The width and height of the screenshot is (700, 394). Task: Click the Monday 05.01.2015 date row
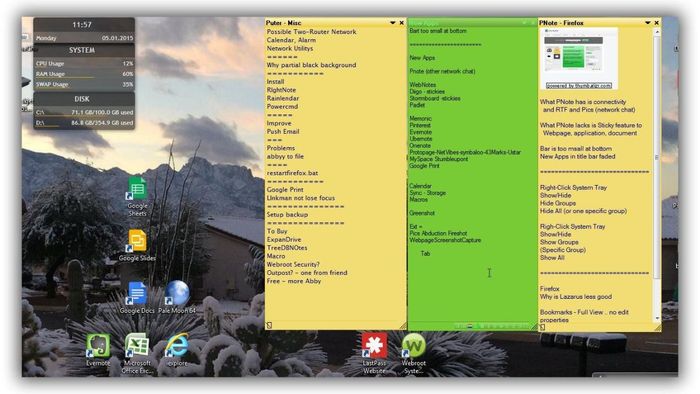pos(84,38)
